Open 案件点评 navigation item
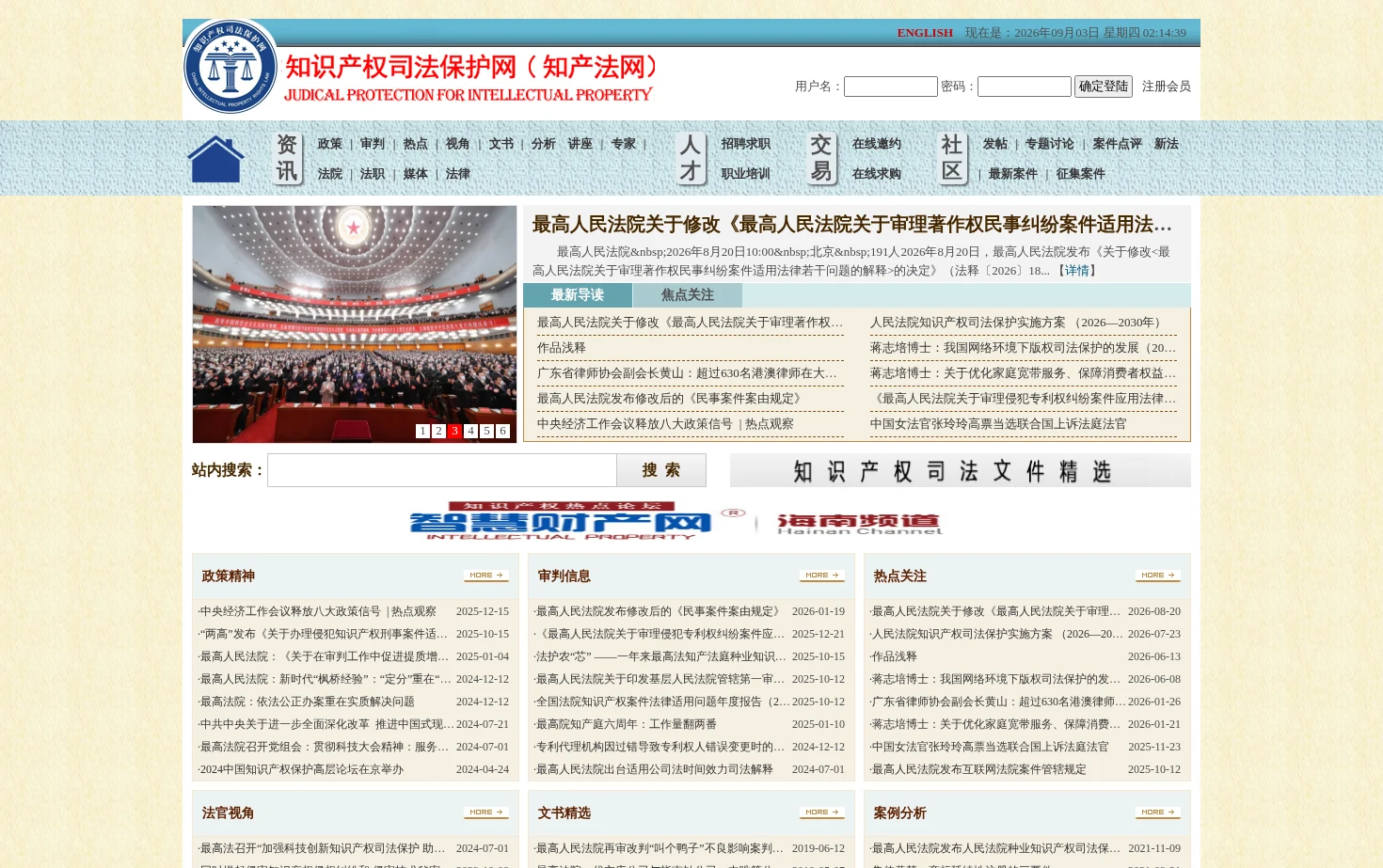This screenshot has width=1383, height=868. coord(1117,144)
